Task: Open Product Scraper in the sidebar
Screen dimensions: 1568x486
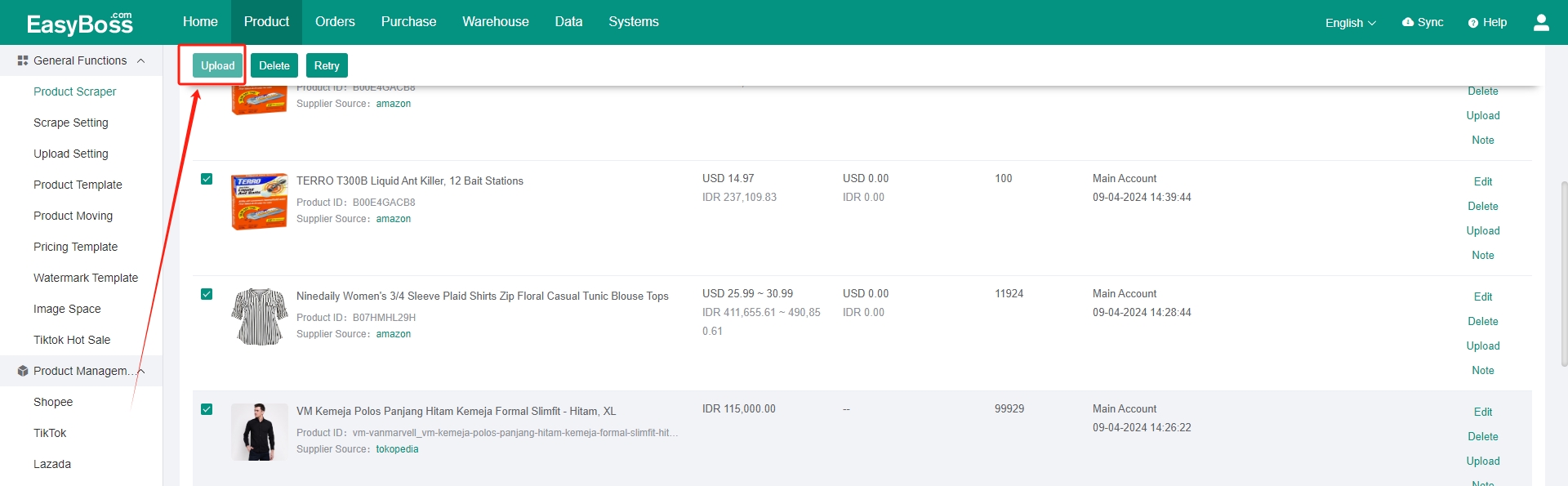Action: pyautogui.click(x=75, y=91)
